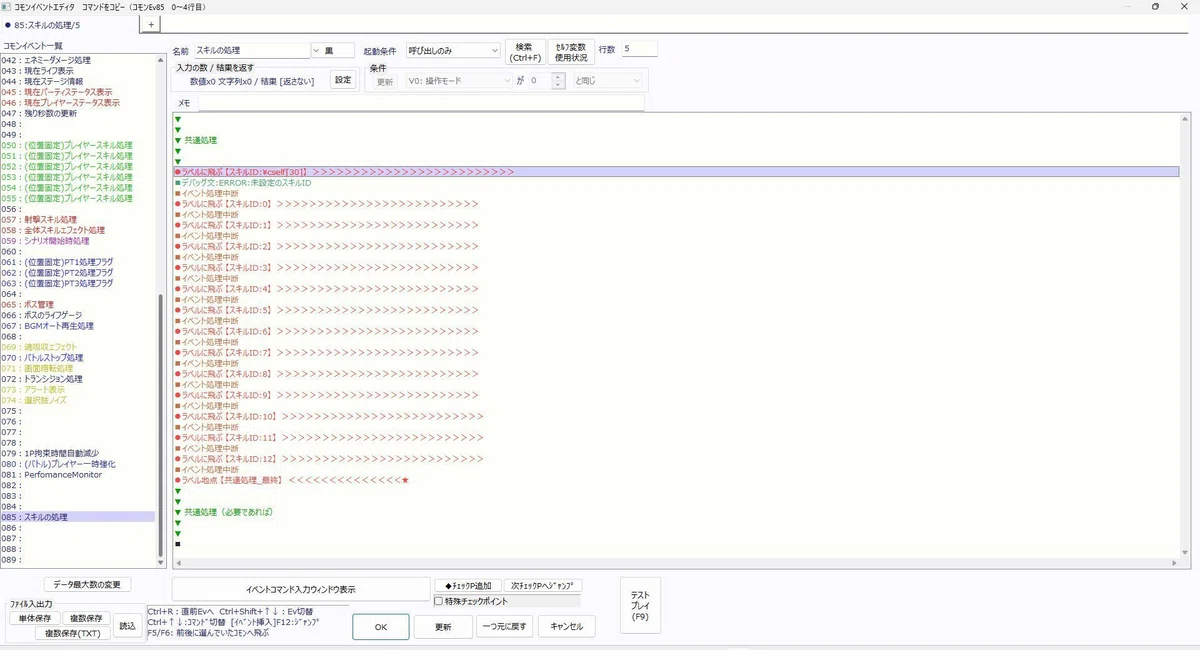Click the 読込 load button
This screenshot has height=650, width=1200.
tap(128, 626)
